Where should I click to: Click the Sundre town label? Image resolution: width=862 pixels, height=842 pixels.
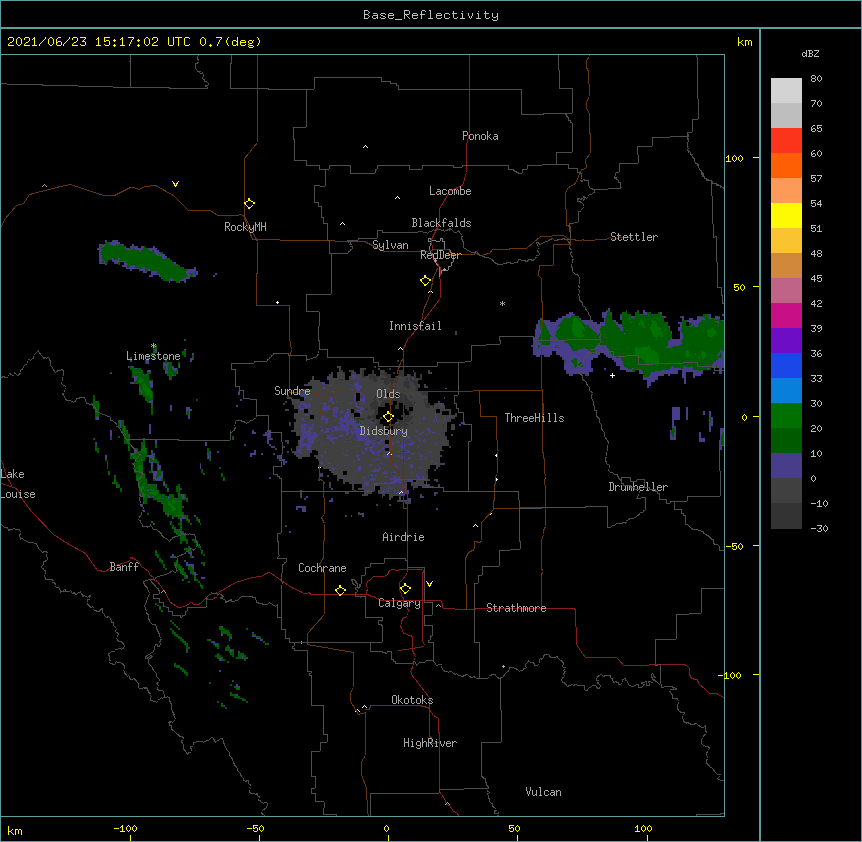pos(292,391)
